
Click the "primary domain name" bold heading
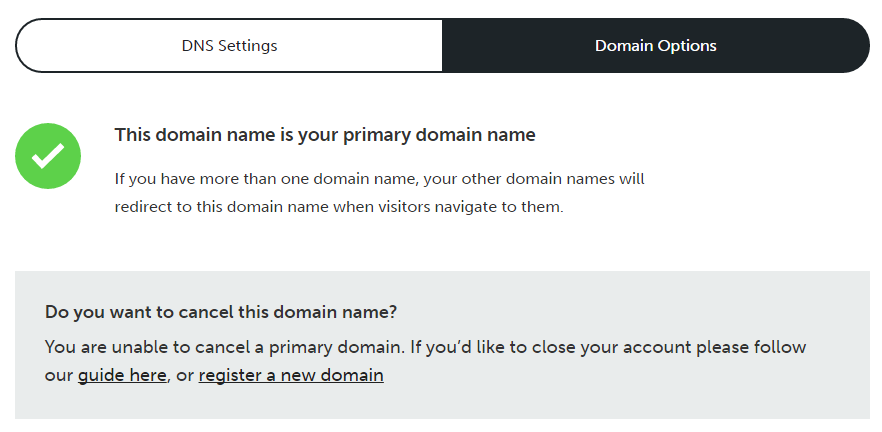tap(325, 135)
